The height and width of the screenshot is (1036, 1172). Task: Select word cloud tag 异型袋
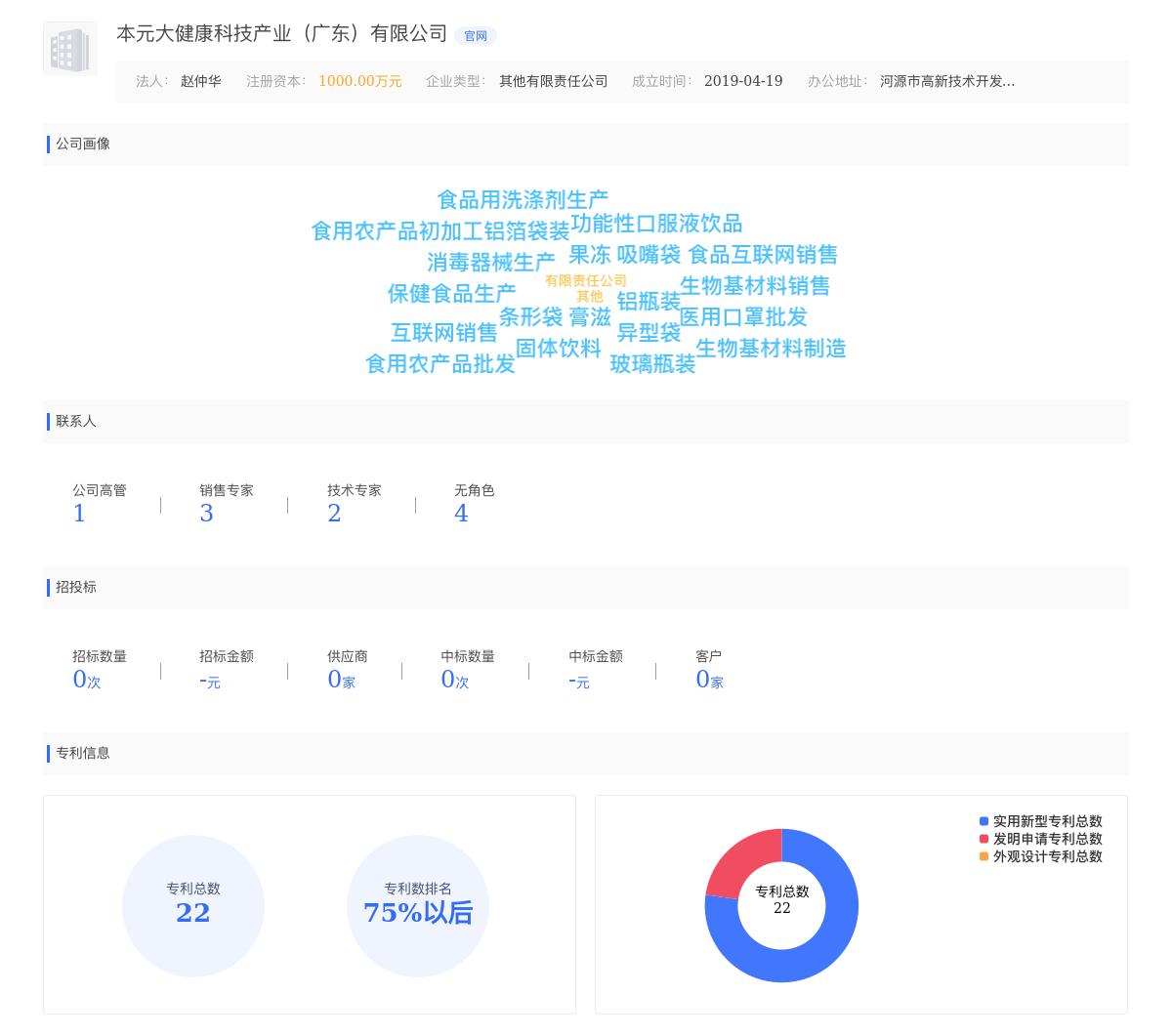click(x=649, y=333)
